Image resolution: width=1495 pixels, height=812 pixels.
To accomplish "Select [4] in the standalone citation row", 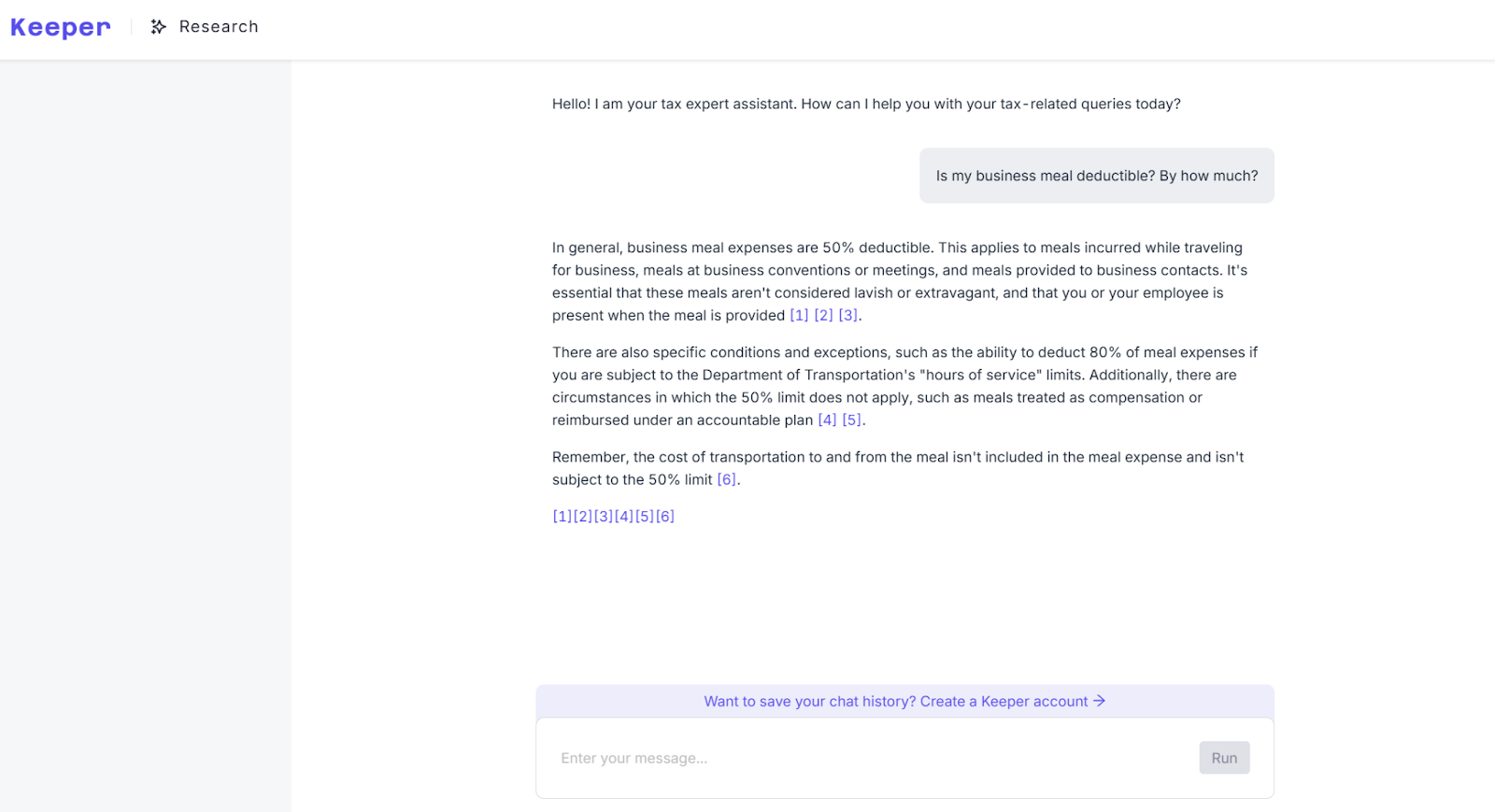I will [623, 517].
